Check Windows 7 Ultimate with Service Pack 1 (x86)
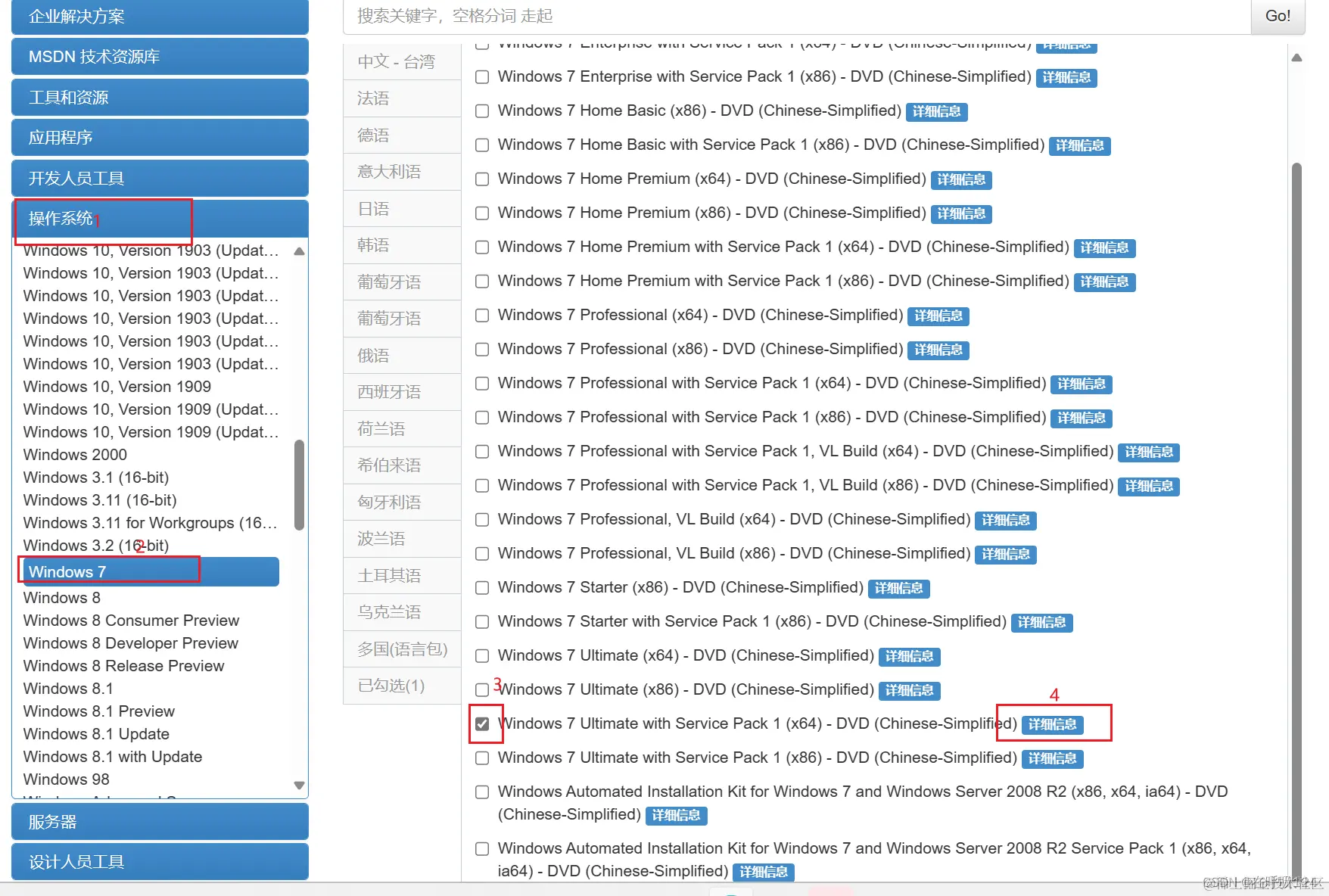 482,758
